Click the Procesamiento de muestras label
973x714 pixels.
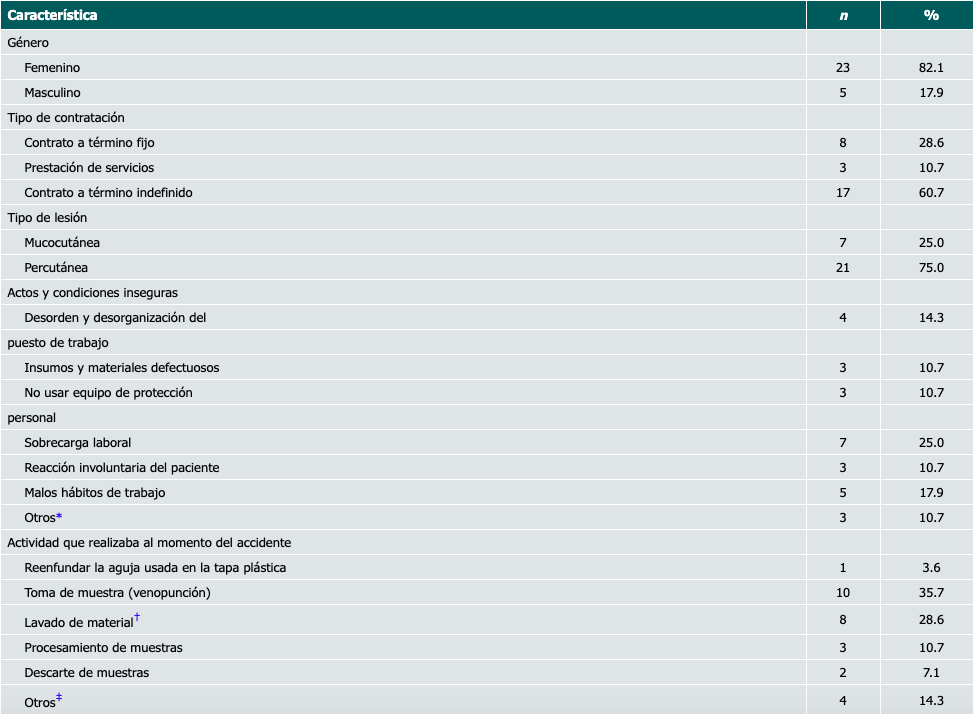pyautogui.click(x=103, y=648)
